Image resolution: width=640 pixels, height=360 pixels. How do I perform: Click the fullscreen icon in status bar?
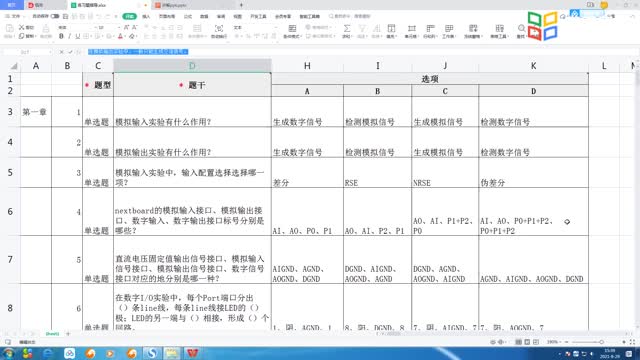click(x=632, y=342)
